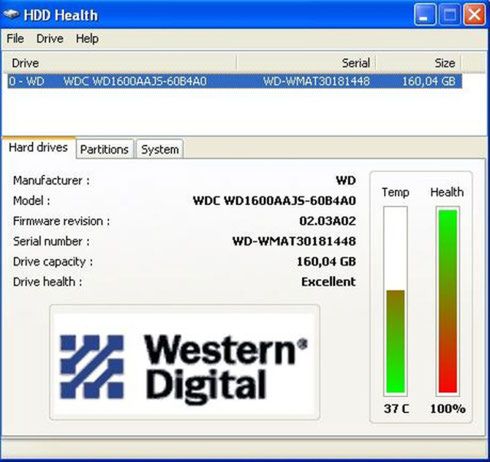Screen dimensions: 490x462
Task: Click the Manufacturer : label
Action: pyautogui.click(x=51, y=181)
